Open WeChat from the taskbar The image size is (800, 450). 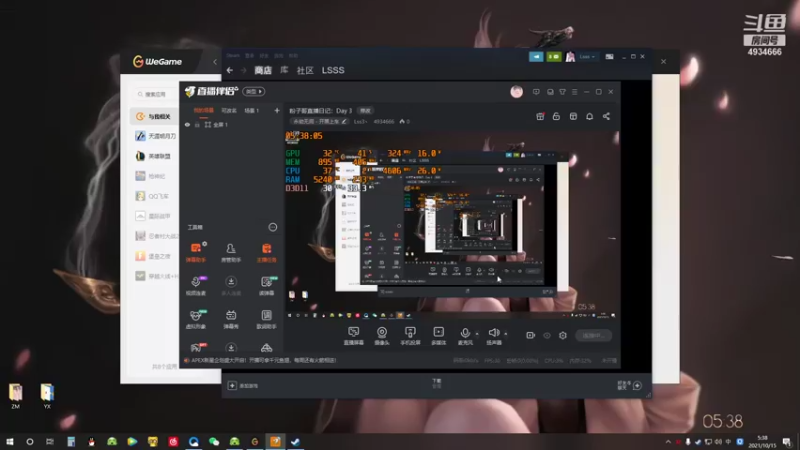pyautogui.click(x=214, y=441)
